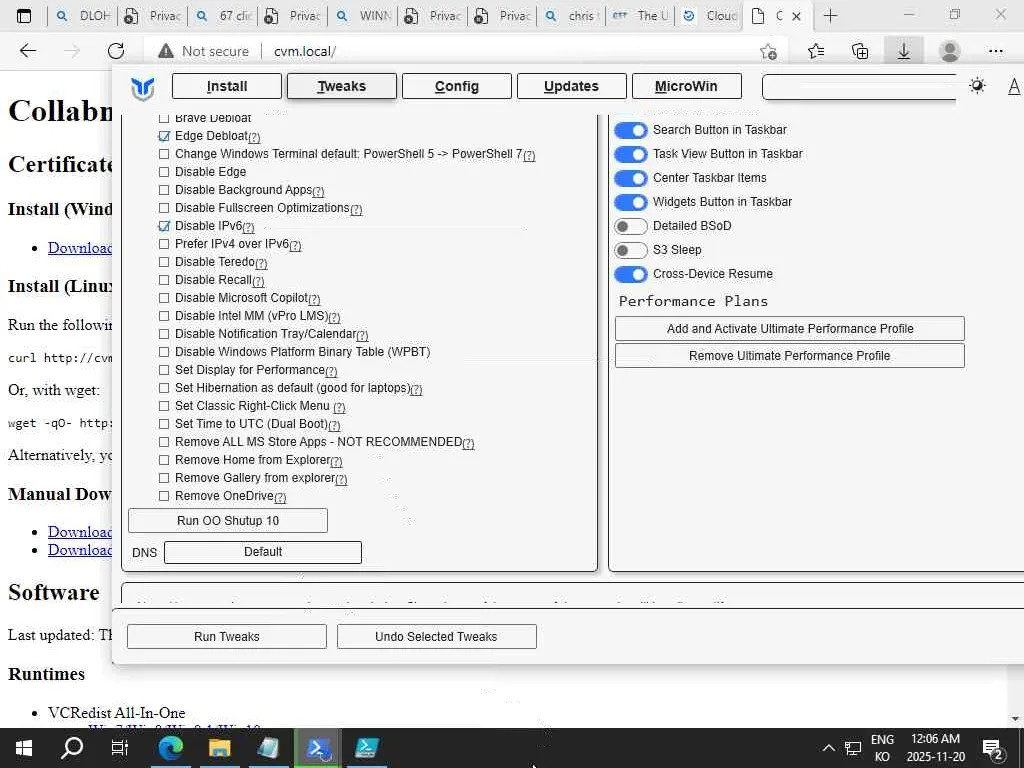This screenshot has height=768, width=1024.
Task: Switch to the WINN search browser tab
Action: tap(363, 16)
